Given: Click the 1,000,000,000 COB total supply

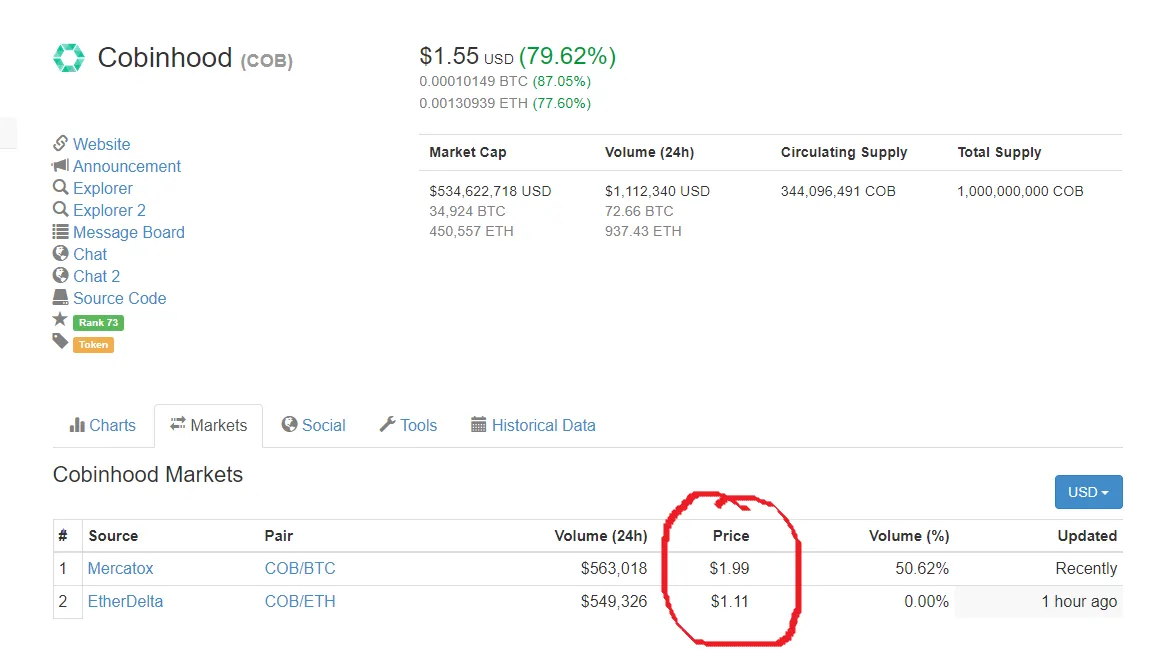Looking at the screenshot, I should (1020, 191).
